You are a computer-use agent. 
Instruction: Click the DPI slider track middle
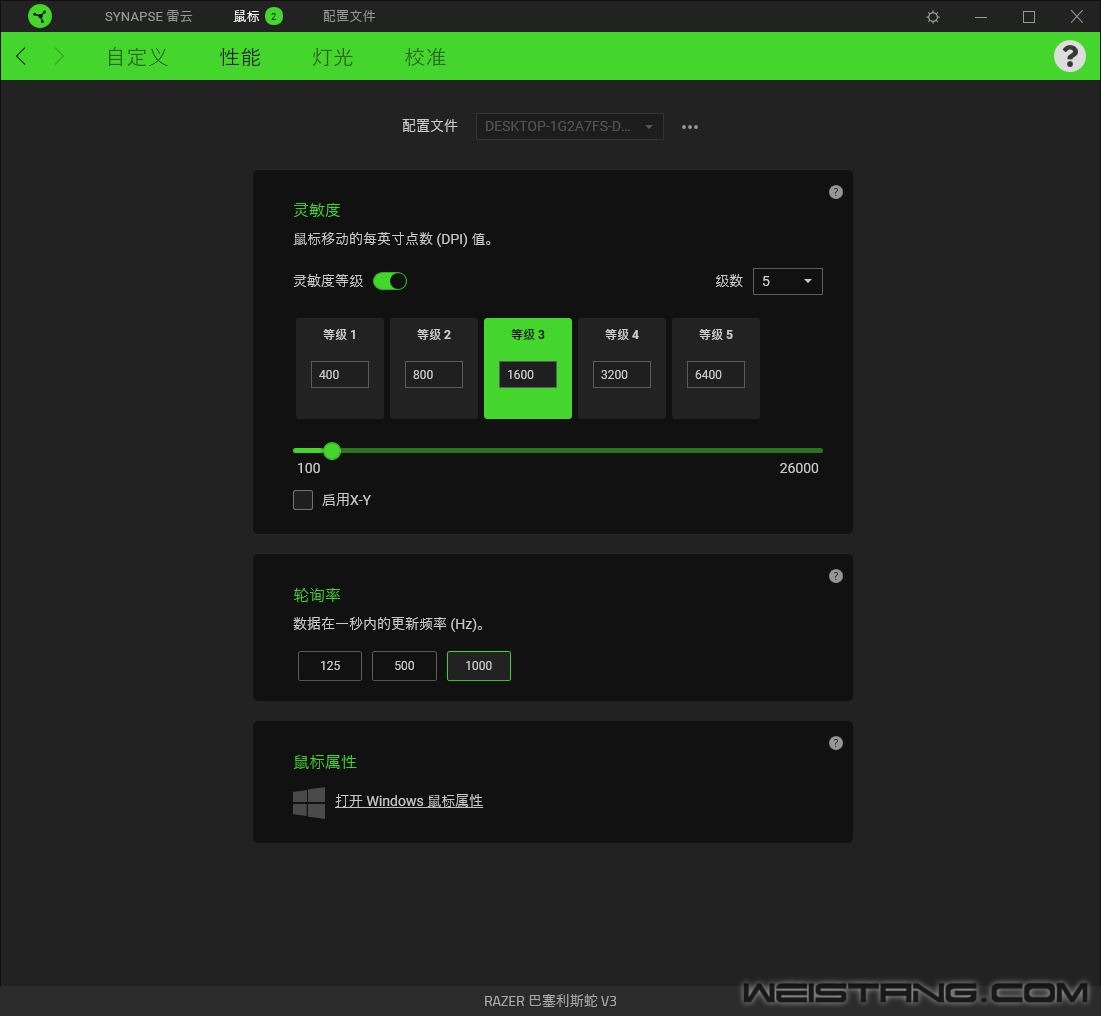(x=558, y=451)
